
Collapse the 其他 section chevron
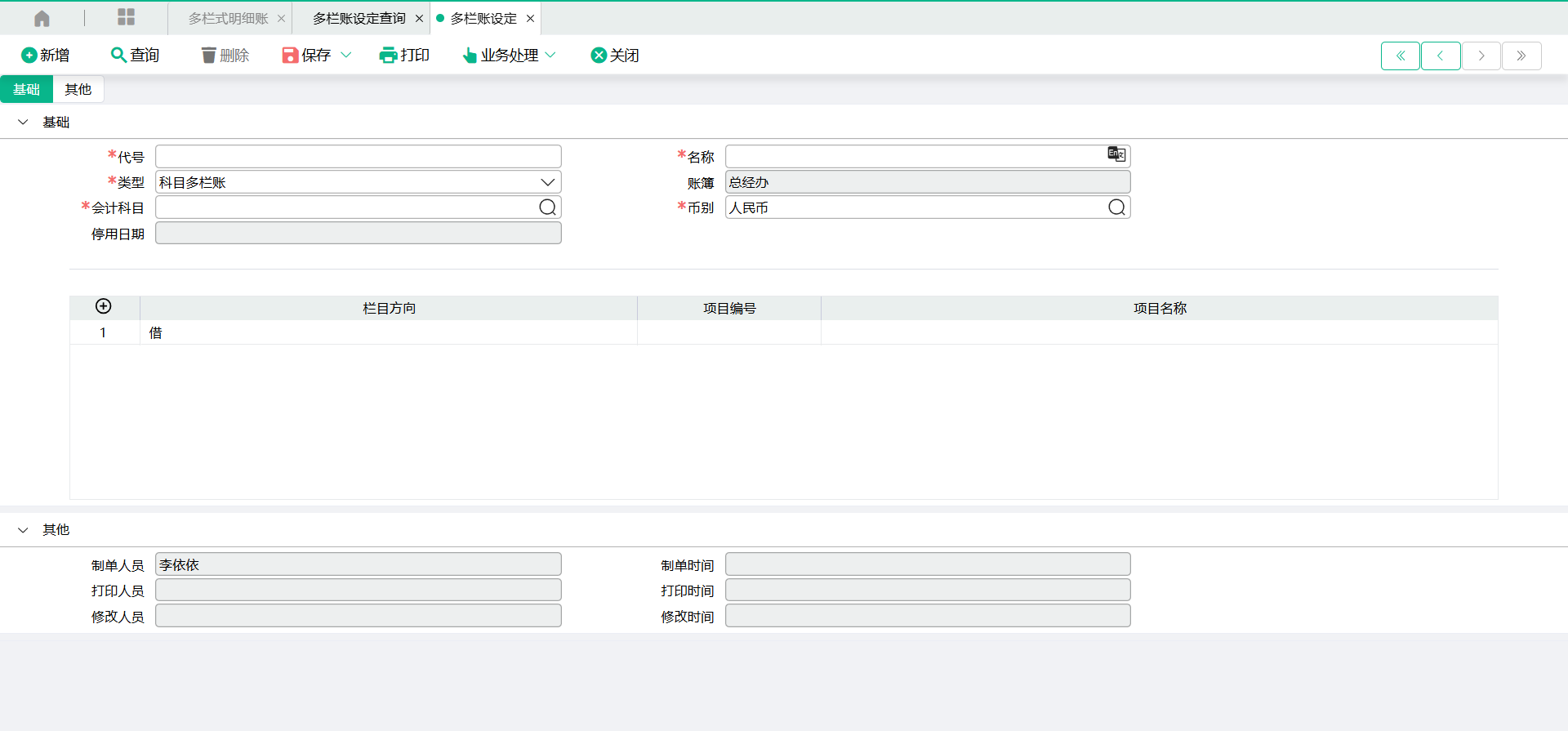23,529
